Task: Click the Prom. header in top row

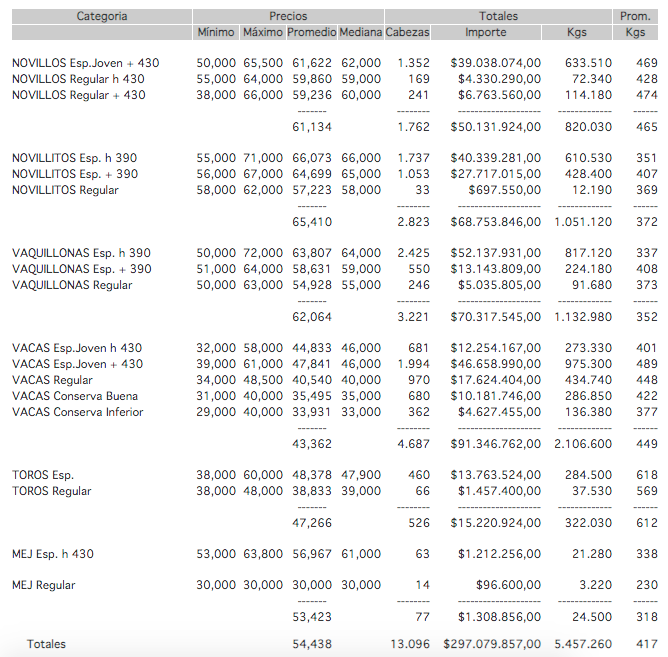Action: click(x=635, y=16)
